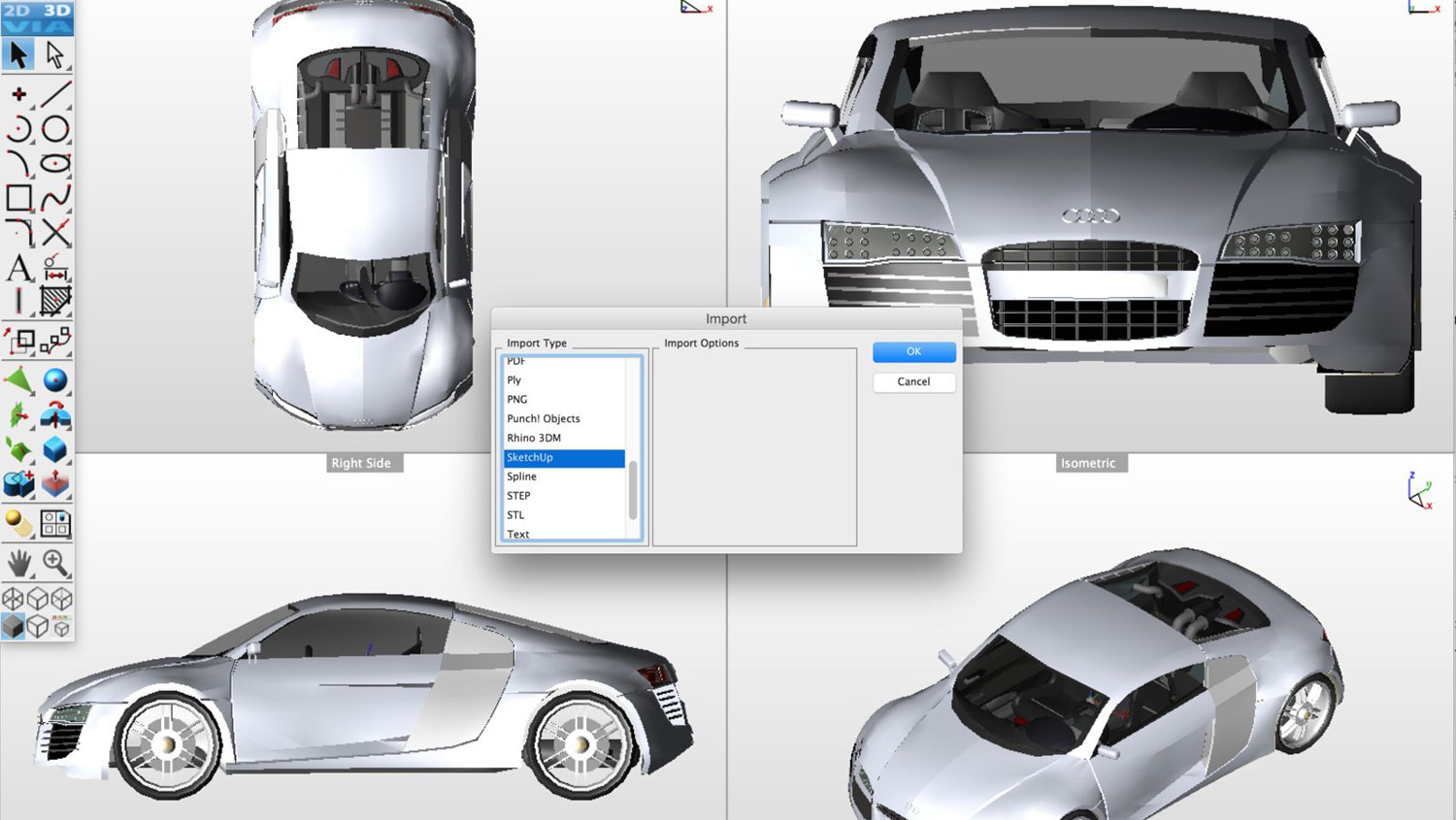The width and height of the screenshot is (1456, 820).
Task: Choose PNG in Import Type list
Action: coord(564,400)
